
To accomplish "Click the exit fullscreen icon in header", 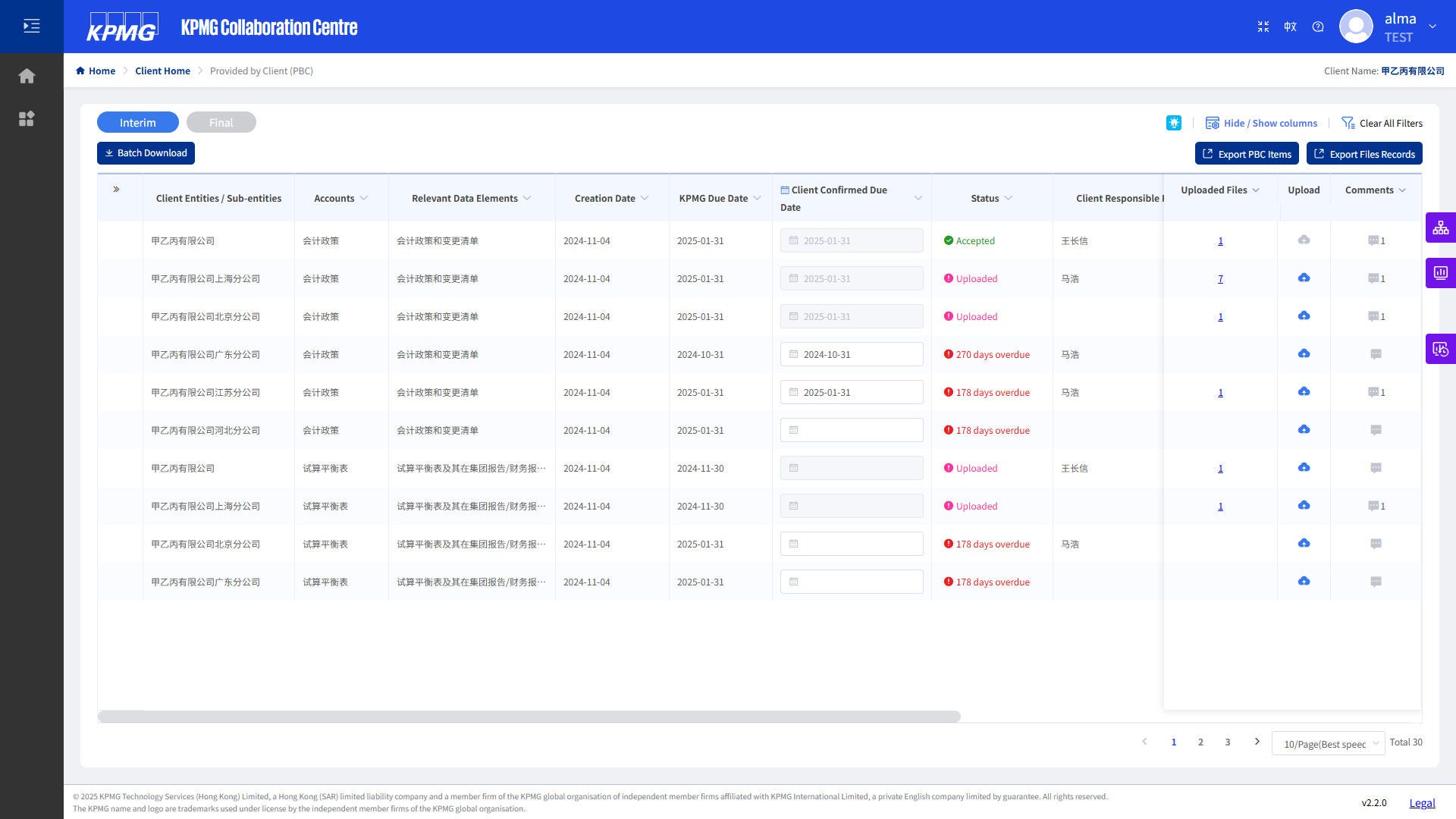I will (1263, 27).
